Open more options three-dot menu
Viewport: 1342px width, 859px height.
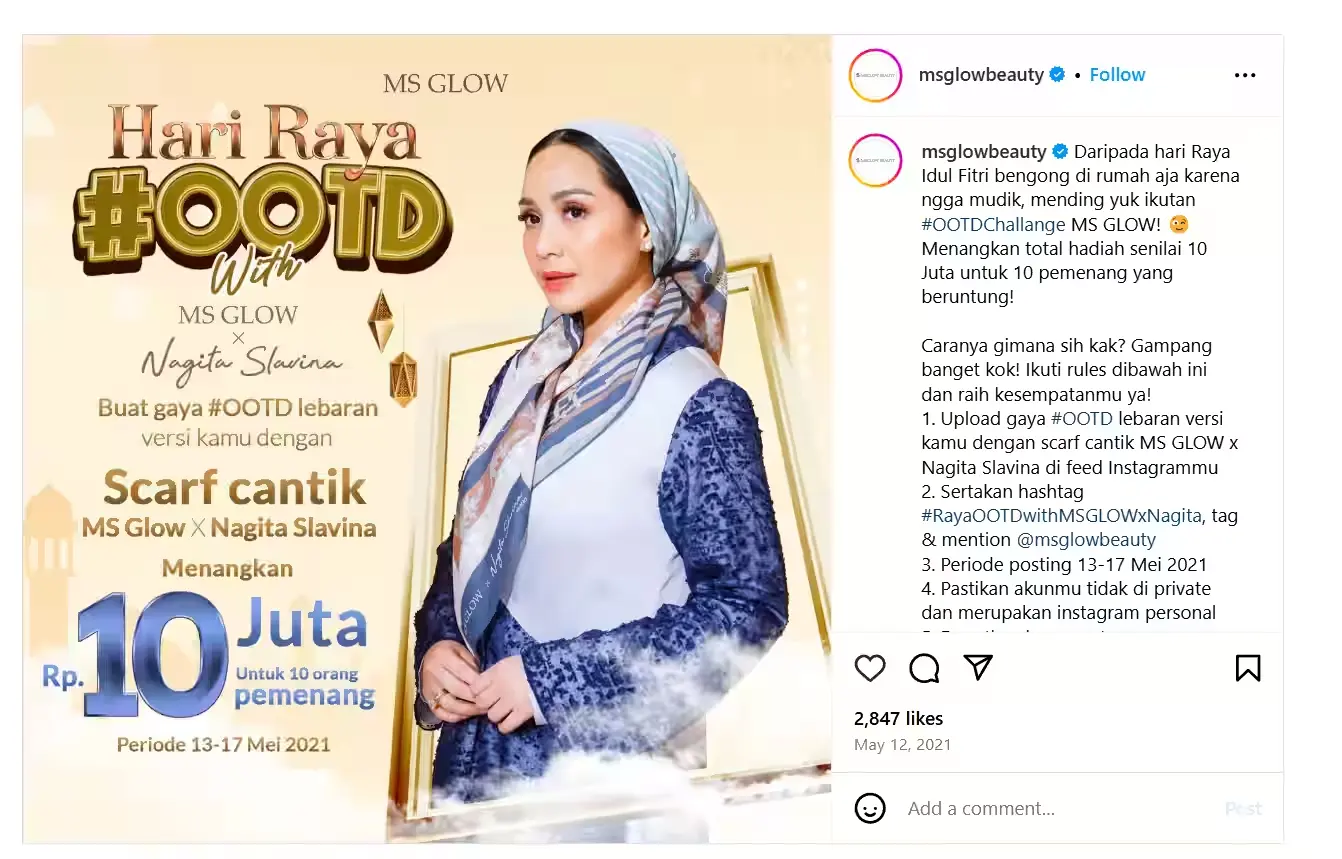click(x=1245, y=75)
